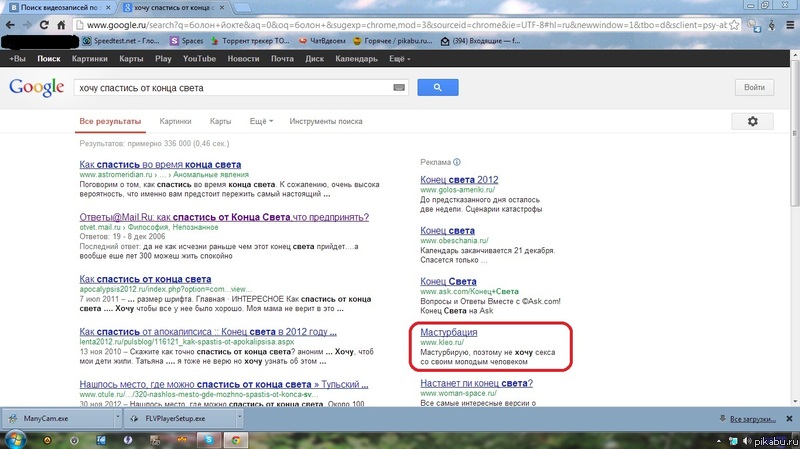Viewport: 800px width, 449px height.
Task: Open the Spaces bookmark
Action: 190,41
